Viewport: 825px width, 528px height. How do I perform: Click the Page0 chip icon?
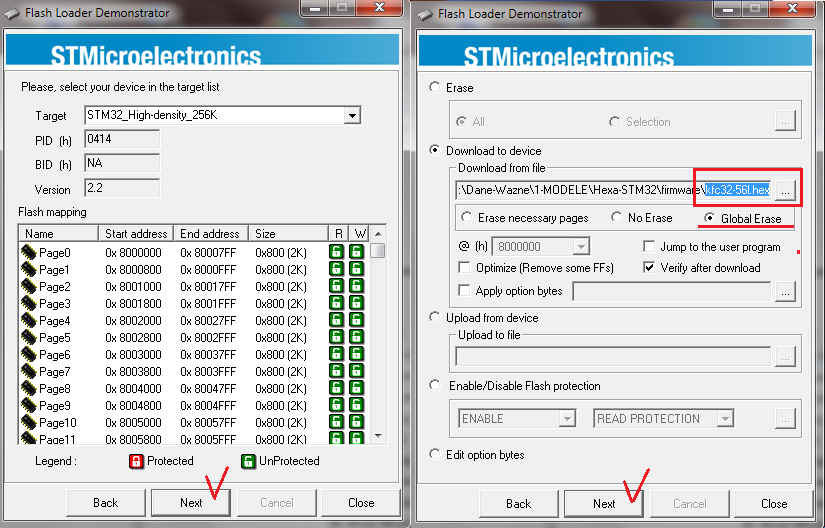(28, 253)
